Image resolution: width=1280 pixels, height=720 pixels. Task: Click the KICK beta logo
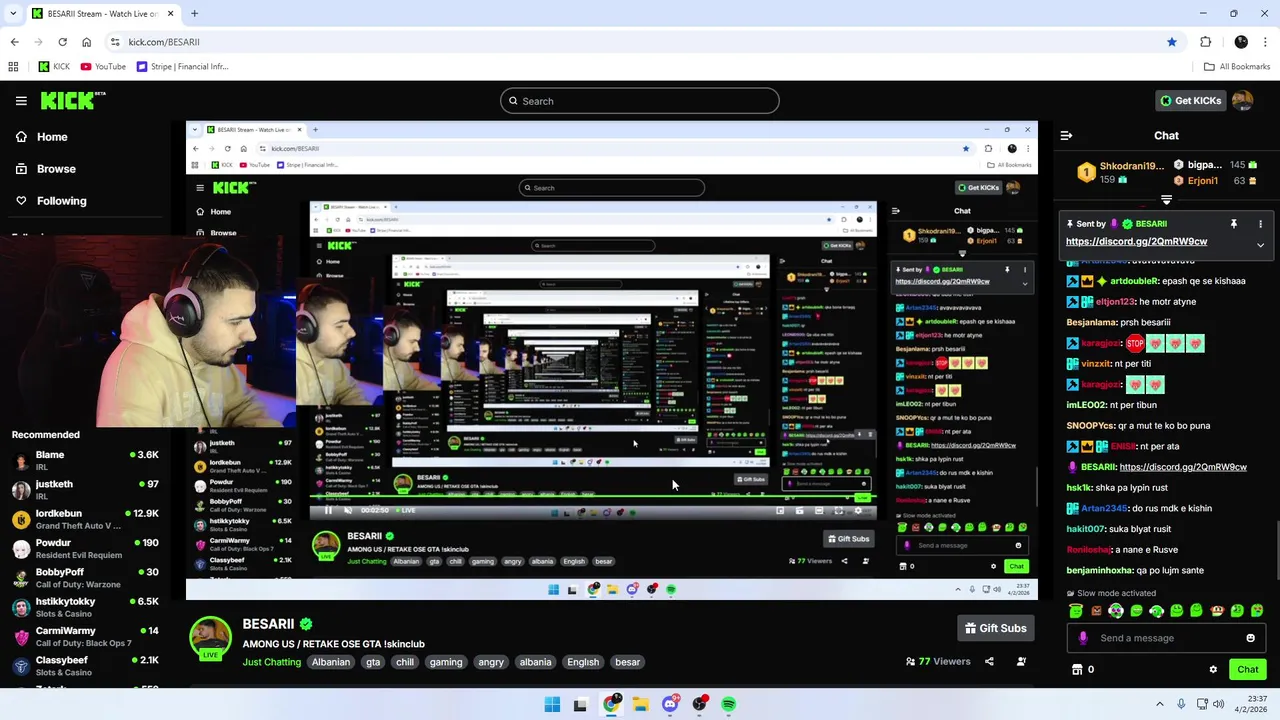[x=73, y=100]
